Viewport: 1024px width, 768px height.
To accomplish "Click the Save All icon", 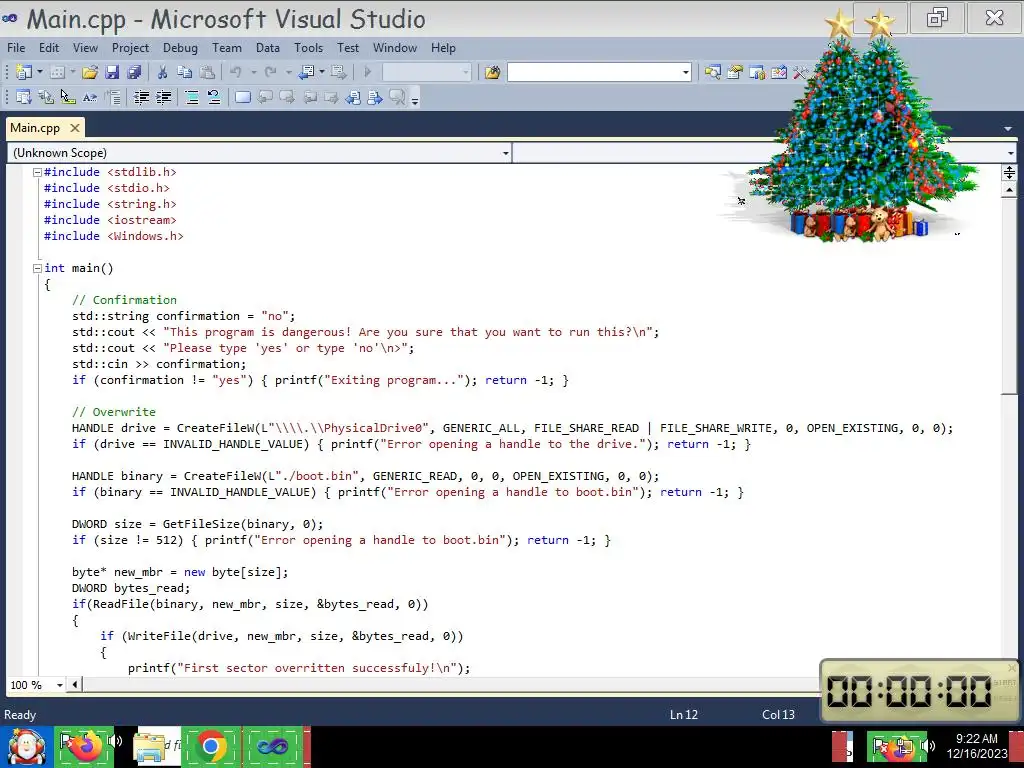I will pyautogui.click(x=135, y=72).
